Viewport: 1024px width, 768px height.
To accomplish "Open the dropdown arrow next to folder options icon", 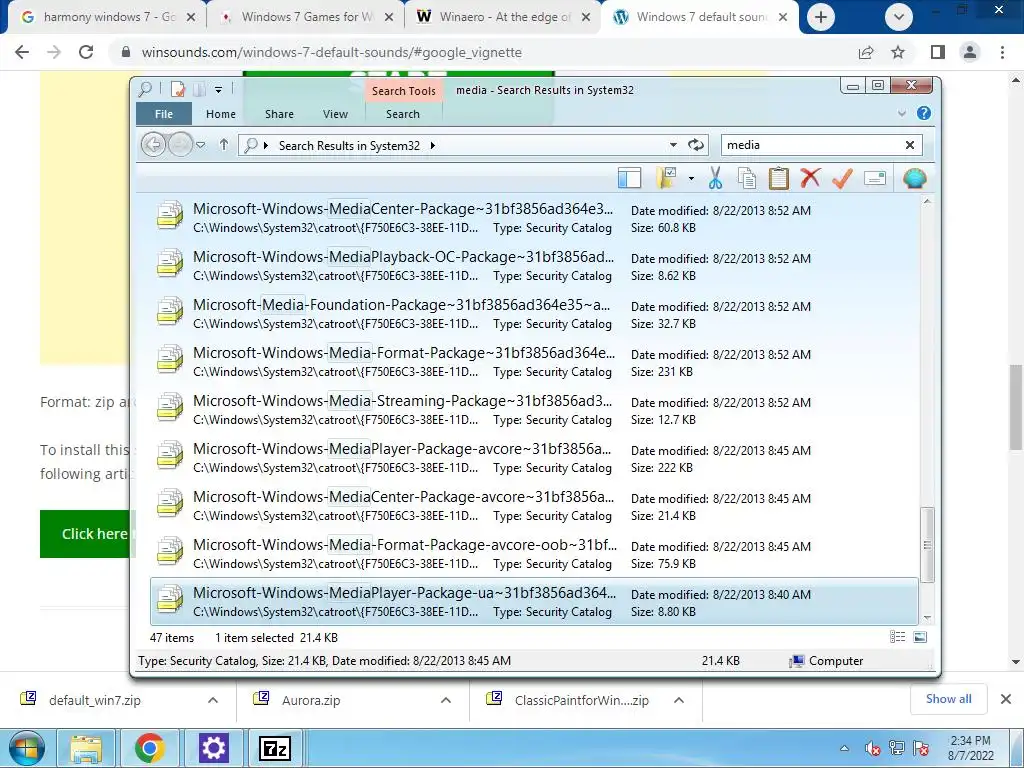I will [691, 178].
